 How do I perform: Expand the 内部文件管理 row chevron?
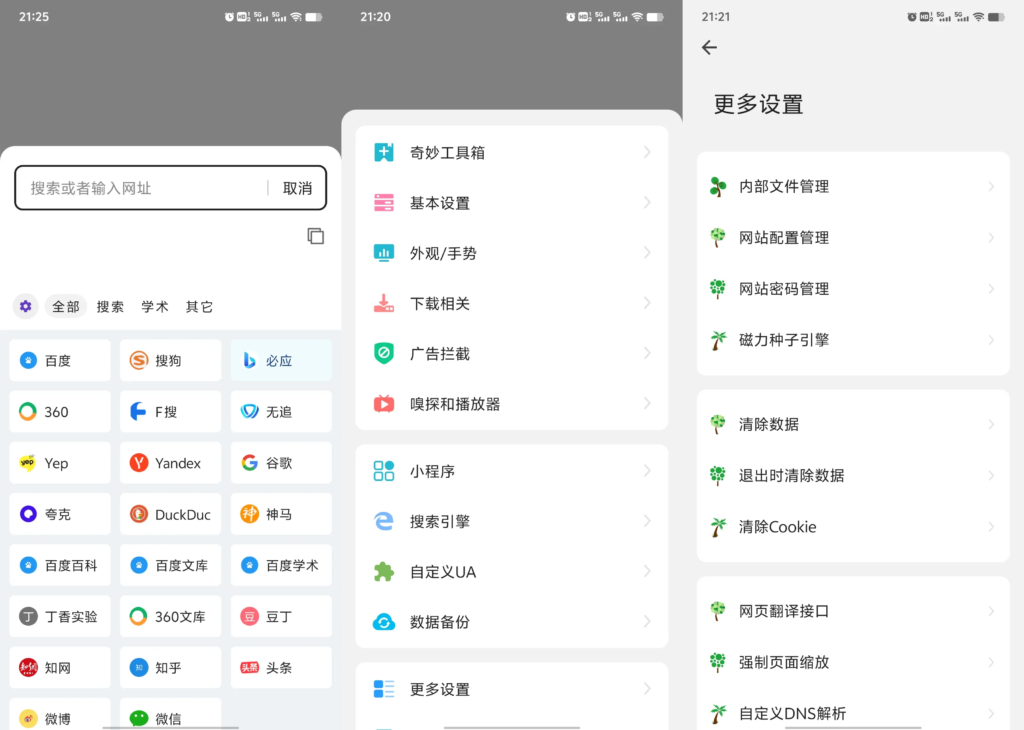tap(991, 187)
